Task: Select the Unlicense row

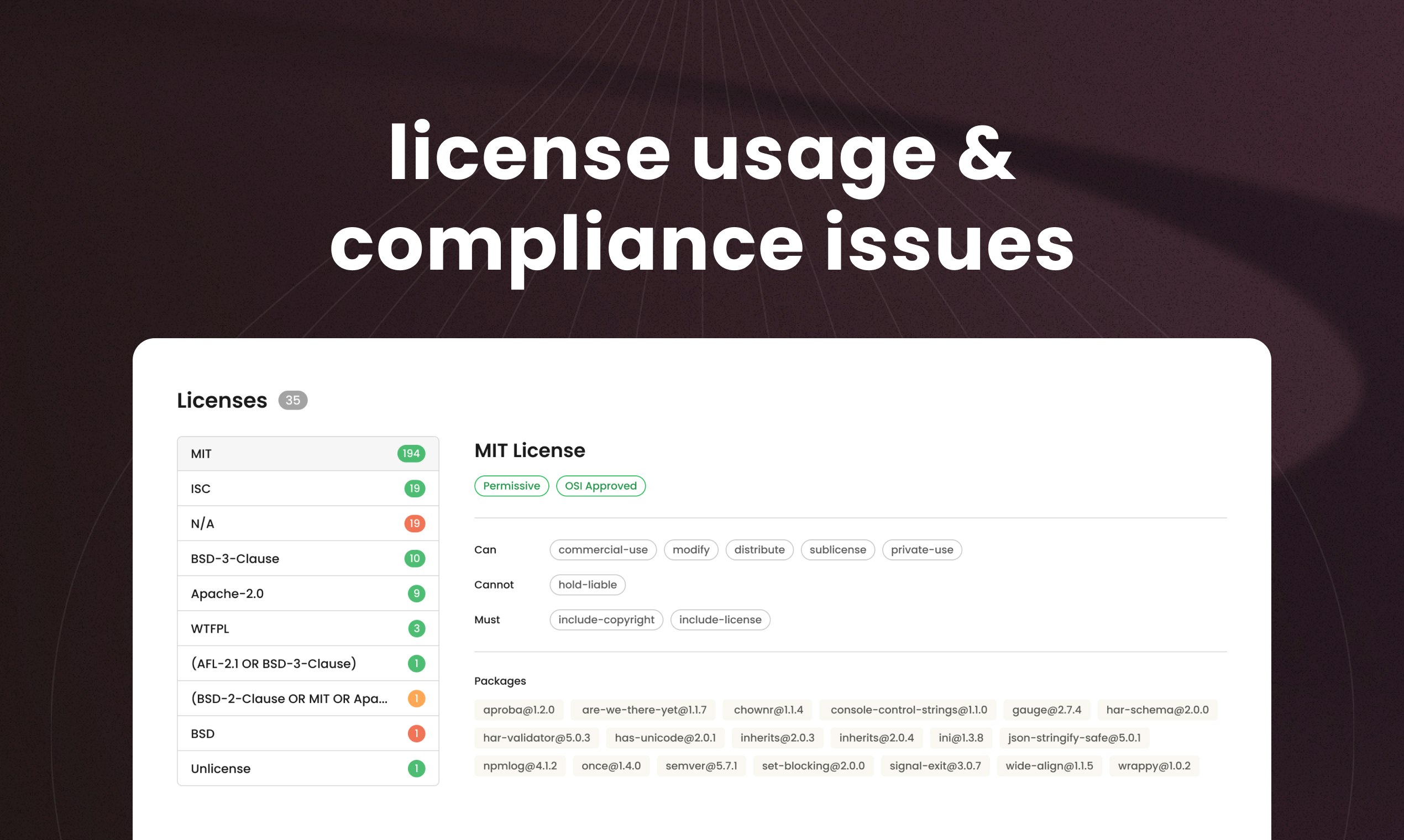Action: click(308, 768)
